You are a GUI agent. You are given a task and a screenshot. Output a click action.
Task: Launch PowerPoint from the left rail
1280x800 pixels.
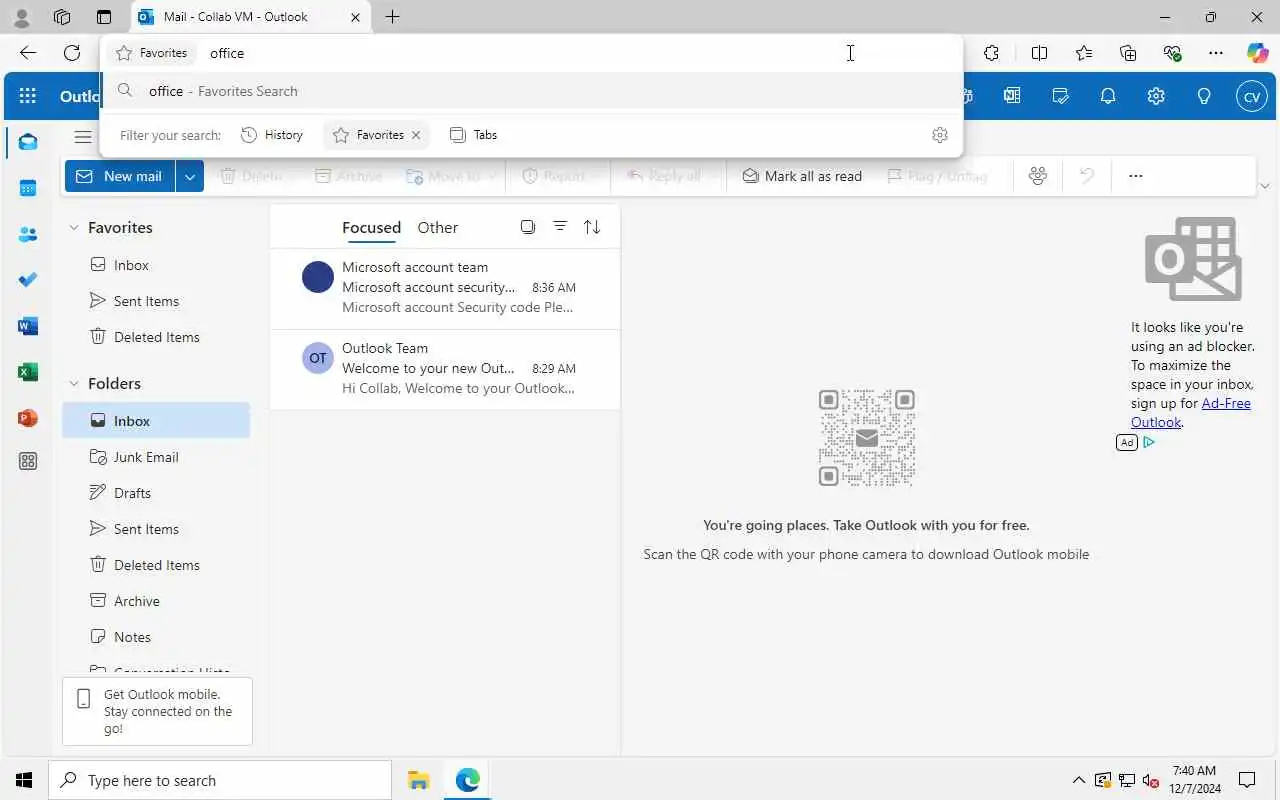(x=28, y=418)
